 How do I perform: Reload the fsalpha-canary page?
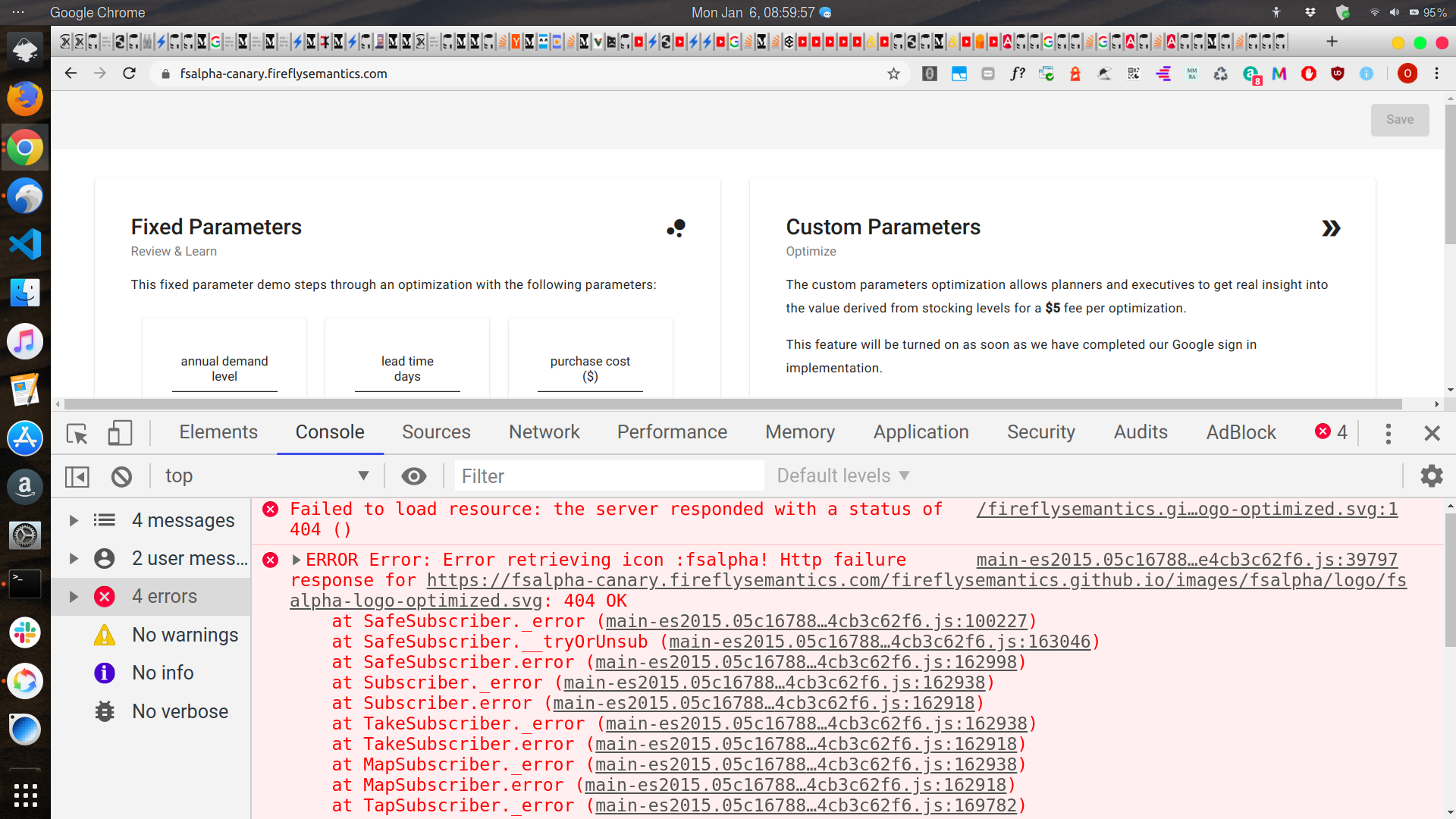point(129,73)
